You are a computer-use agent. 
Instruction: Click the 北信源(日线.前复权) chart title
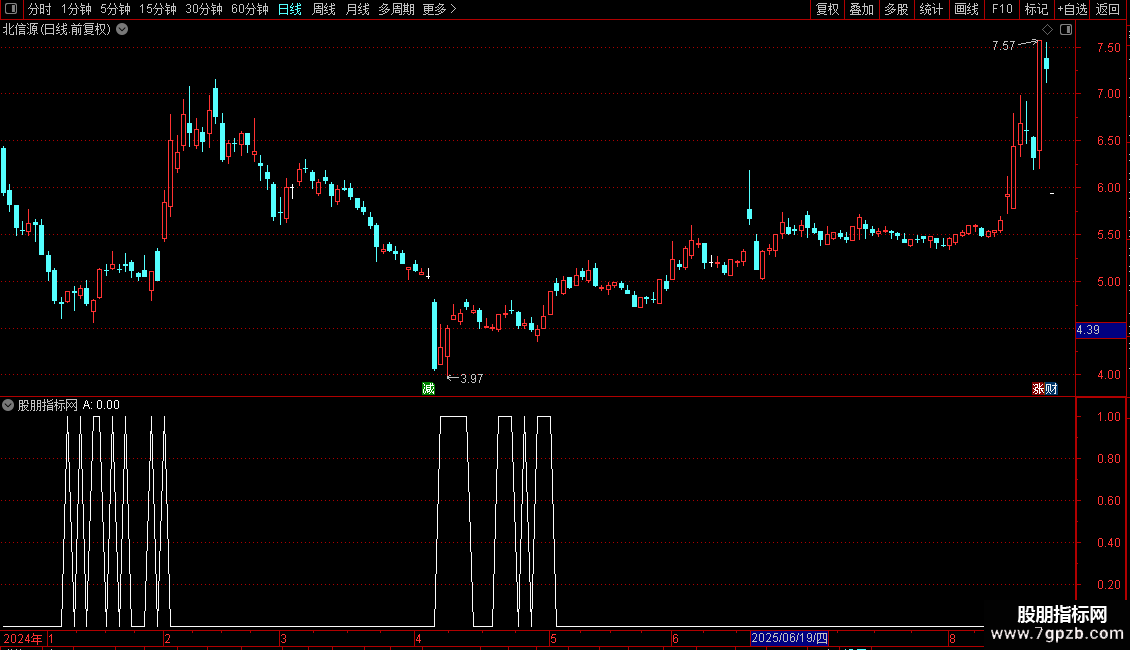point(57,30)
